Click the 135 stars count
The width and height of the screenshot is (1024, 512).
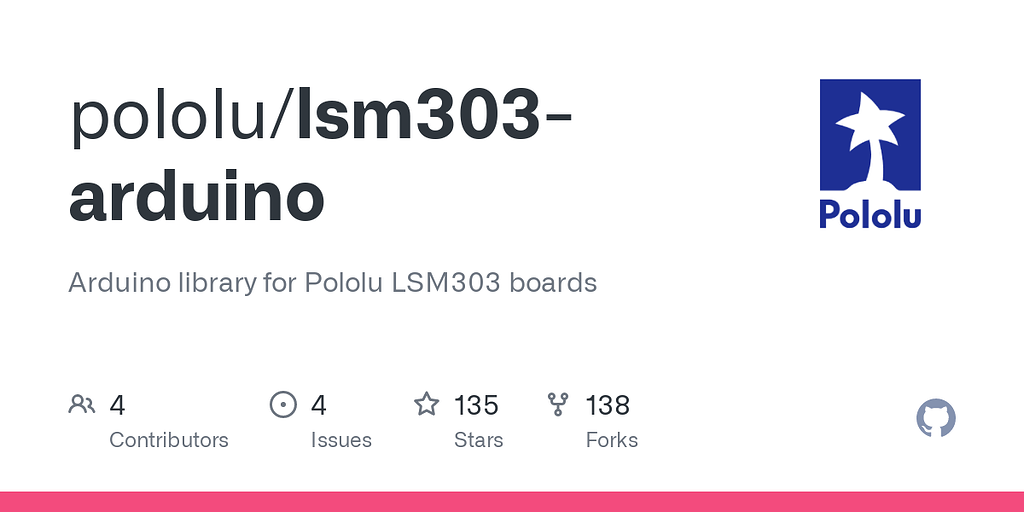pos(476,405)
